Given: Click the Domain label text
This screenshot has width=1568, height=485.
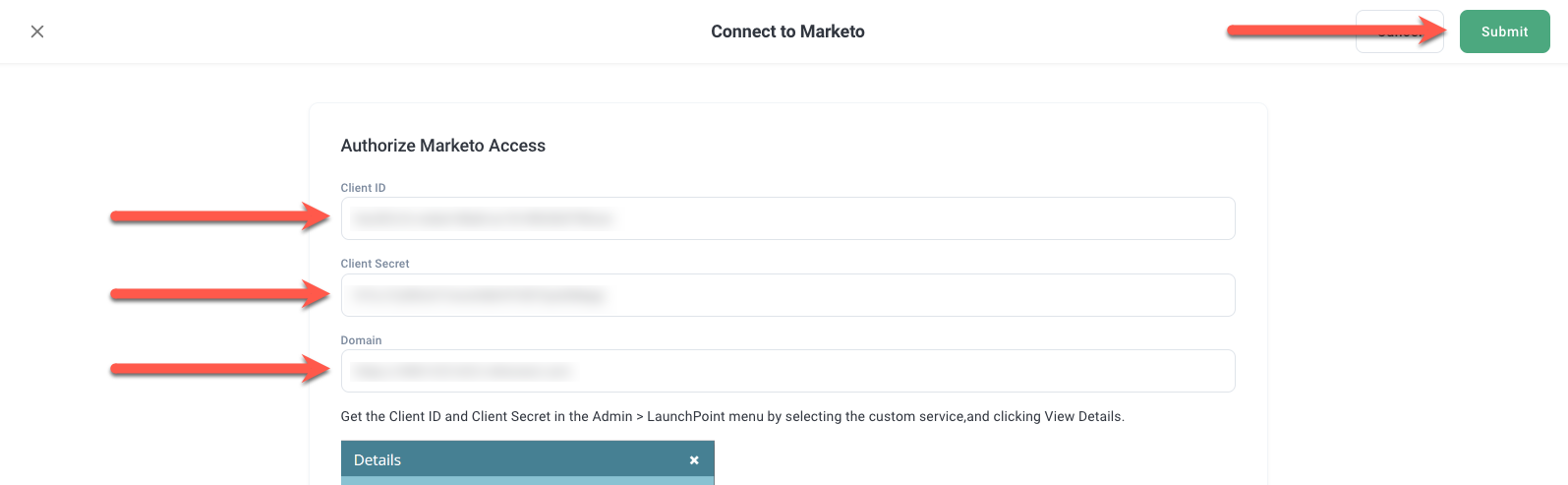Looking at the screenshot, I should tap(361, 340).
